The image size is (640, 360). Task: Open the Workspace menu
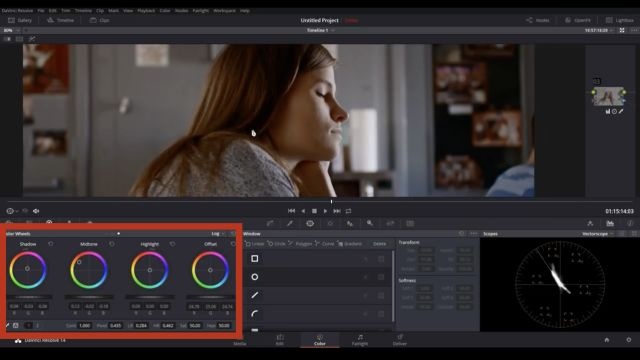click(x=224, y=11)
